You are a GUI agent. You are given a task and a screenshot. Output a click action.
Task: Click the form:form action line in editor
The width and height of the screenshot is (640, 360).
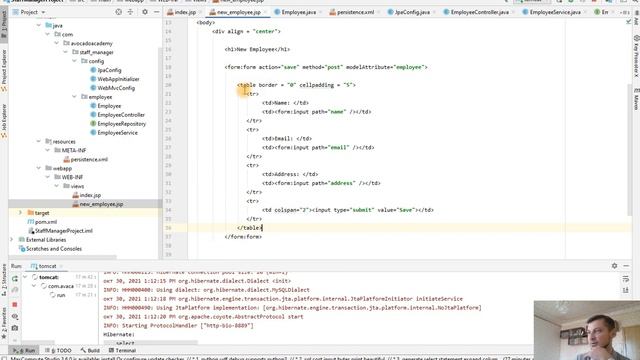[326, 67]
